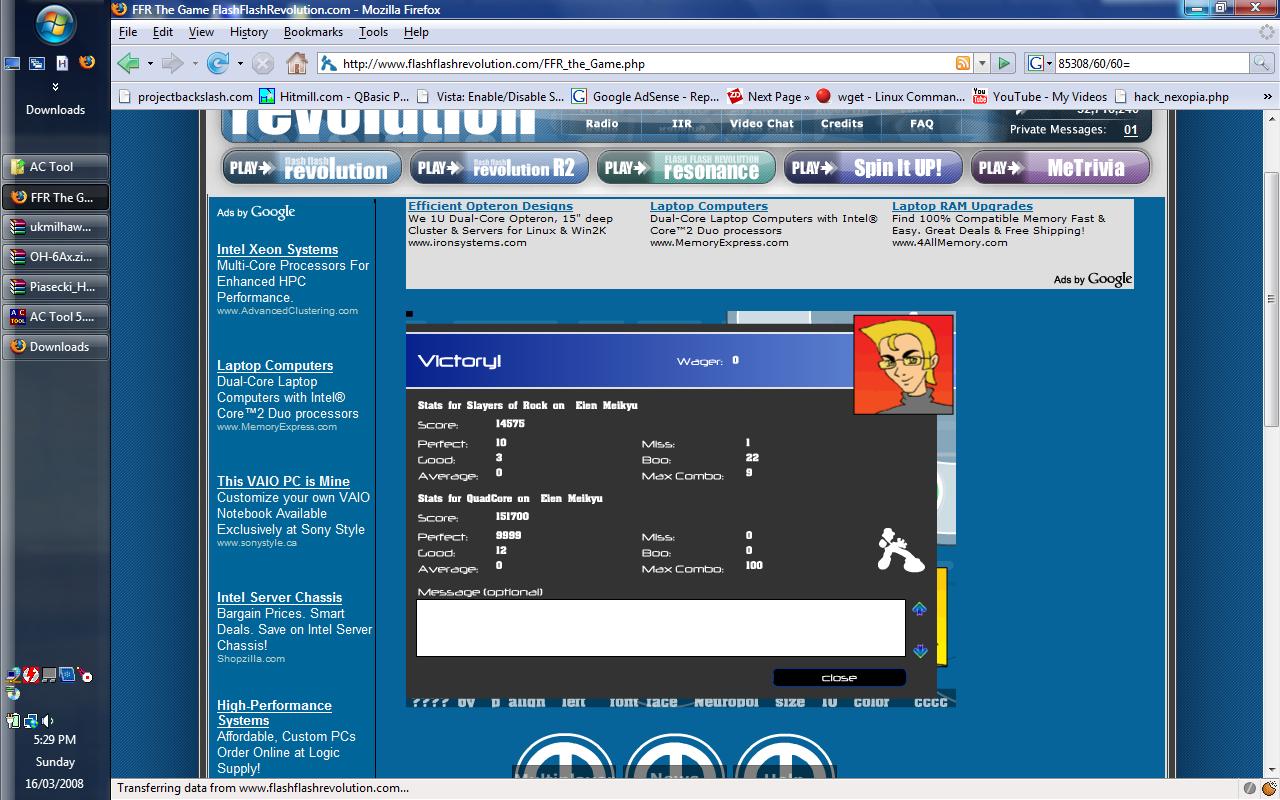This screenshot has height=800, width=1280.
Task: Open the Laptop RAM Upgrades ad link
Action: [x=962, y=206]
